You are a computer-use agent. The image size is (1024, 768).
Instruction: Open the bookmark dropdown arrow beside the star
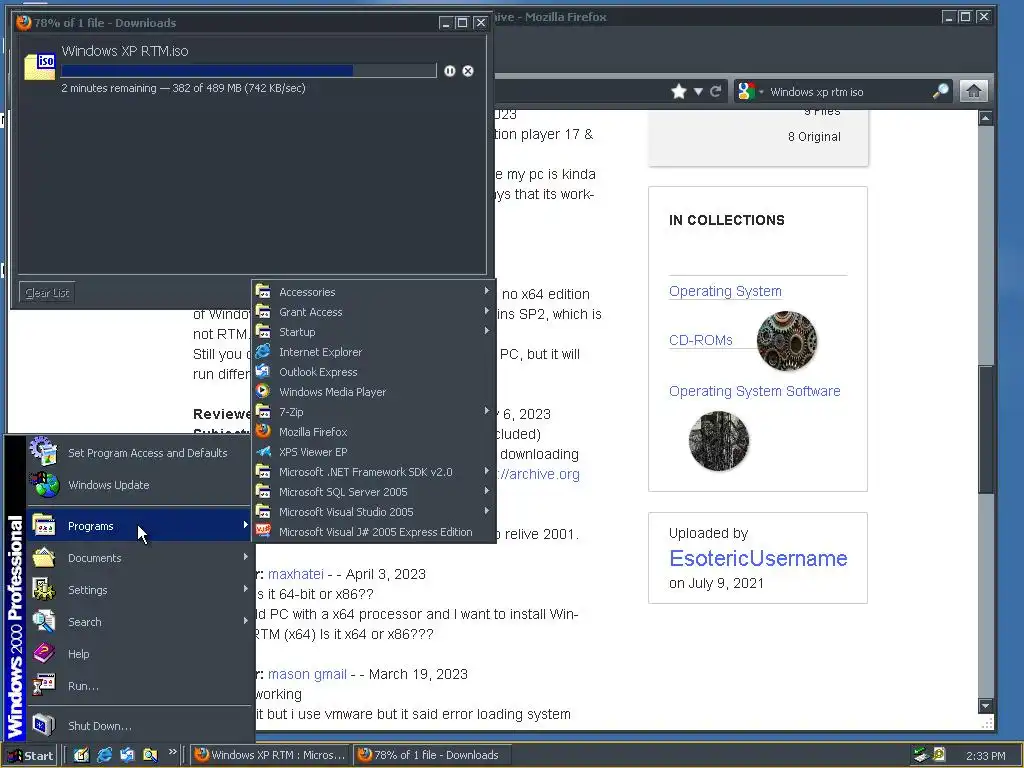click(x=698, y=91)
